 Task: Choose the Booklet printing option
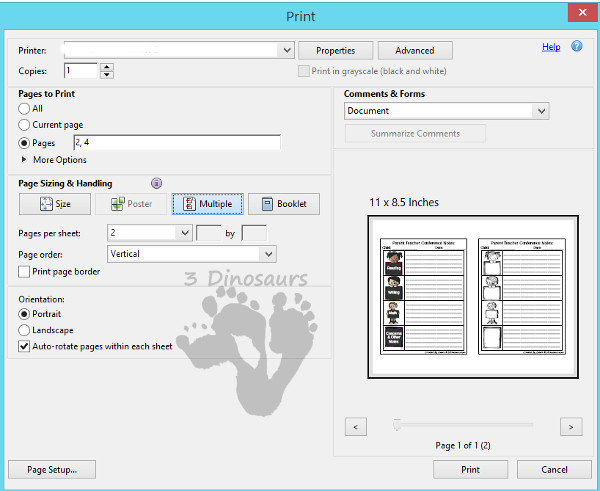[283, 204]
